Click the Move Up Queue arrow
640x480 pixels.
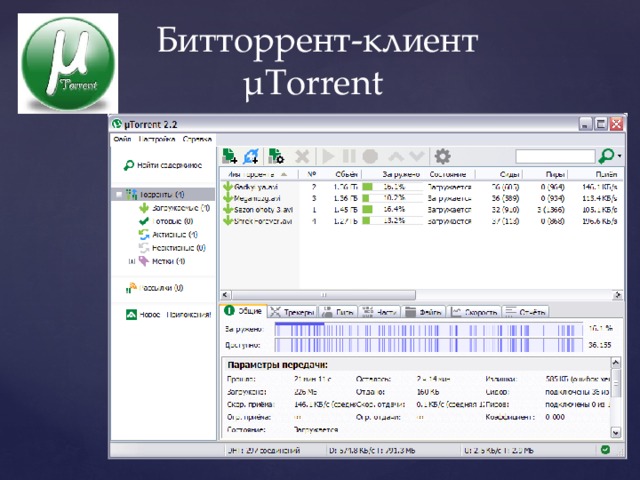coord(396,156)
